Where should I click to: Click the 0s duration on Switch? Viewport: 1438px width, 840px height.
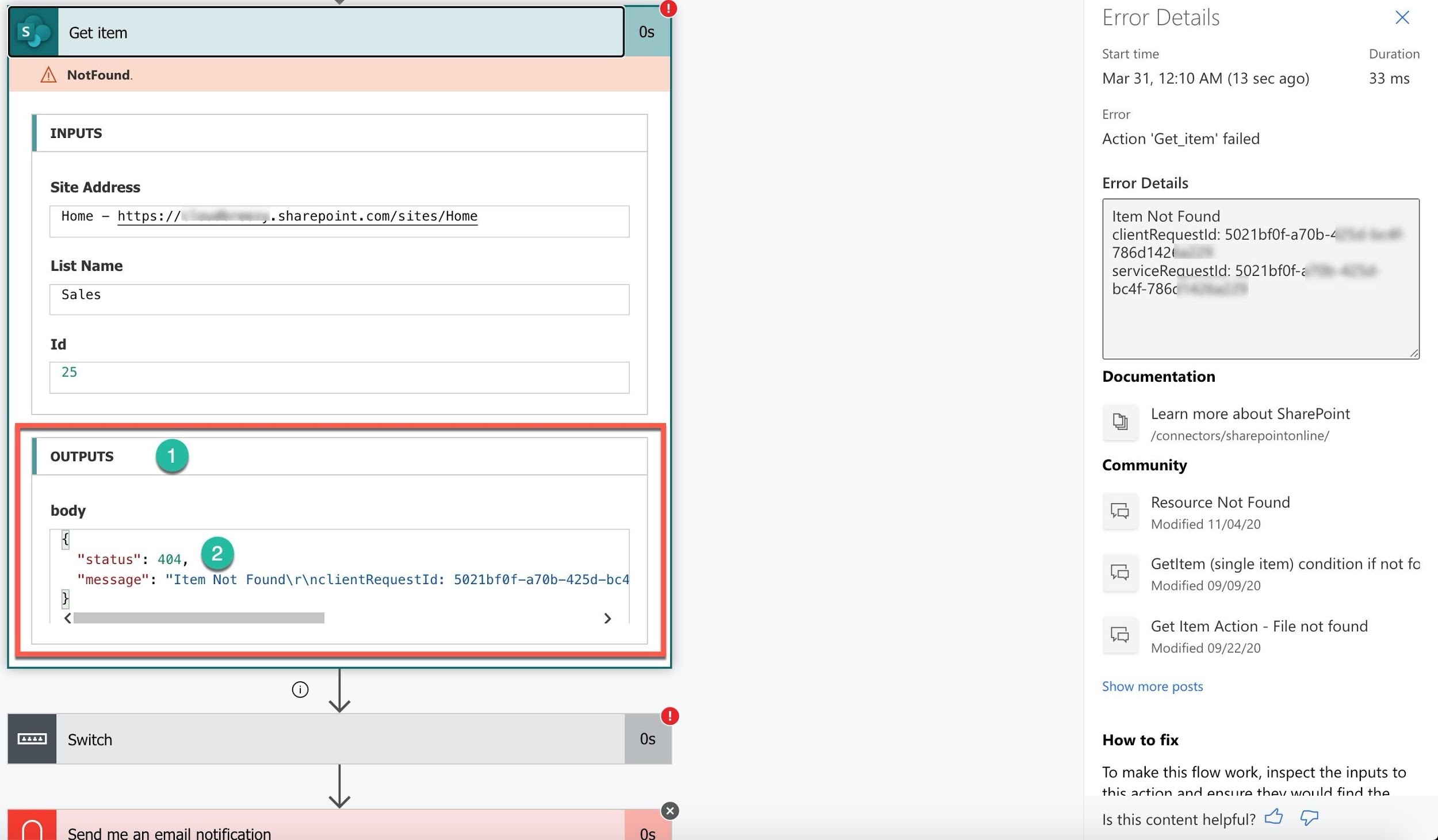(x=648, y=739)
